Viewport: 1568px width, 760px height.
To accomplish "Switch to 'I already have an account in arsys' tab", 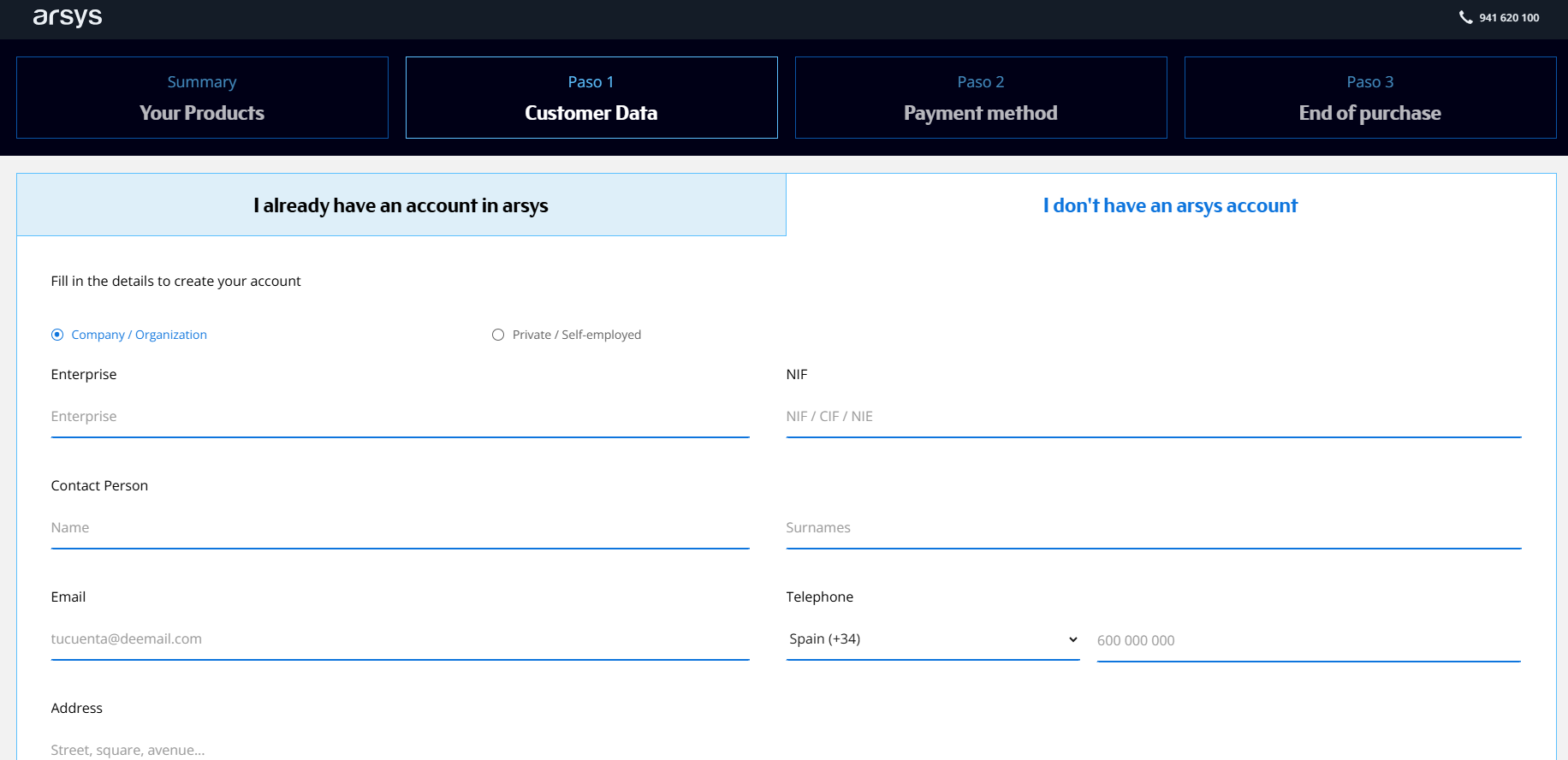I will pyautogui.click(x=401, y=205).
